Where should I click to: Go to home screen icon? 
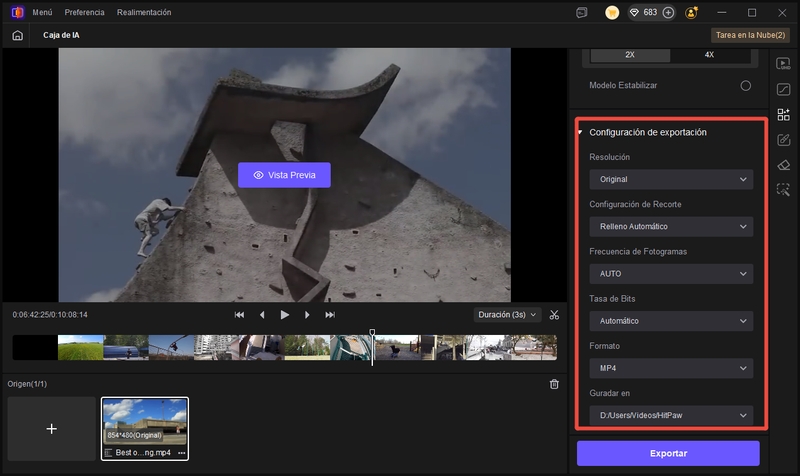click(x=17, y=35)
